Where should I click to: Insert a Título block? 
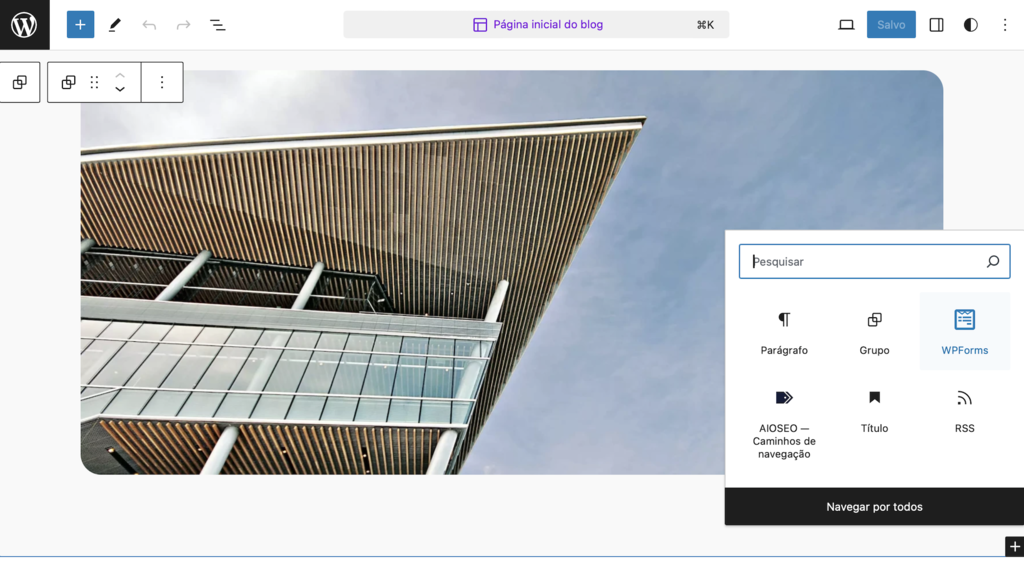[x=874, y=412]
